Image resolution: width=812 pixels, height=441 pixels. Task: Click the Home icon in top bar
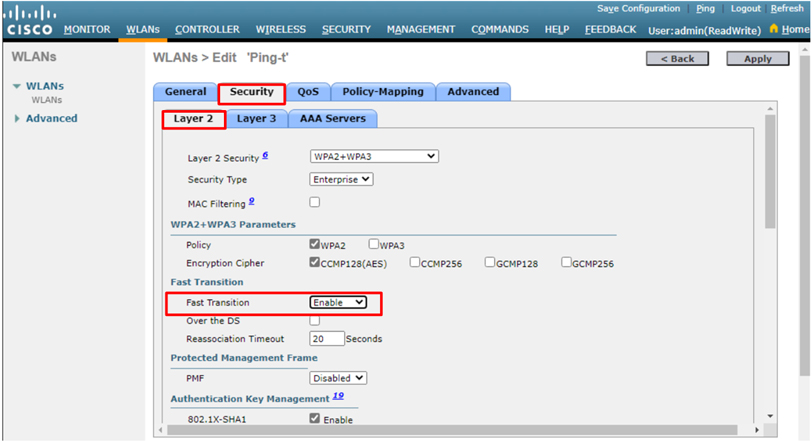pyautogui.click(x=774, y=30)
